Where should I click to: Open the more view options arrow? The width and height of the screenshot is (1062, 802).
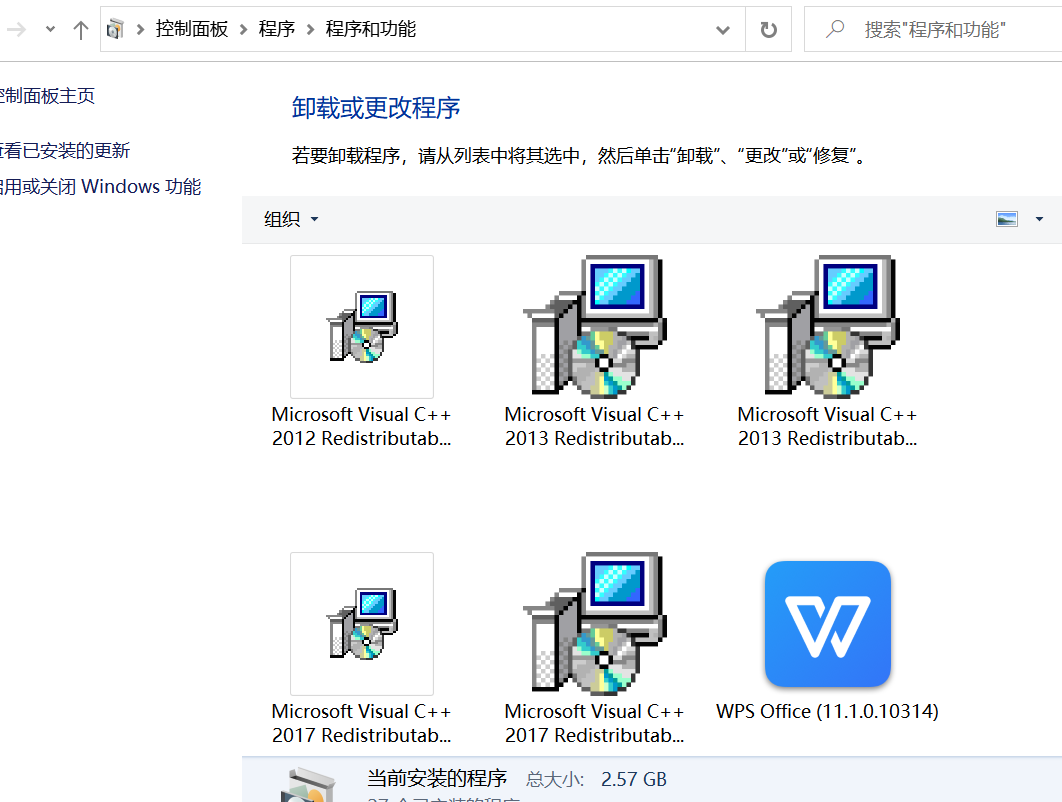pyautogui.click(x=1039, y=219)
